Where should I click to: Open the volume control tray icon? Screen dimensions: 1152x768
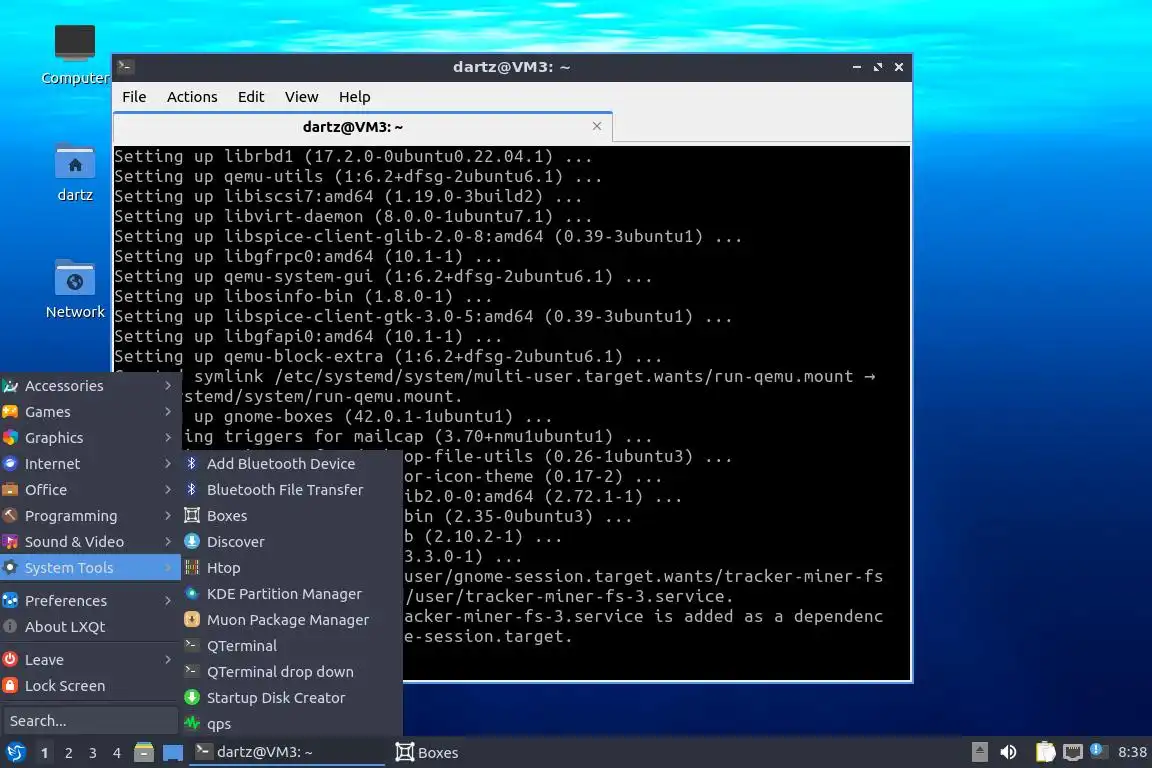(x=1009, y=752)
